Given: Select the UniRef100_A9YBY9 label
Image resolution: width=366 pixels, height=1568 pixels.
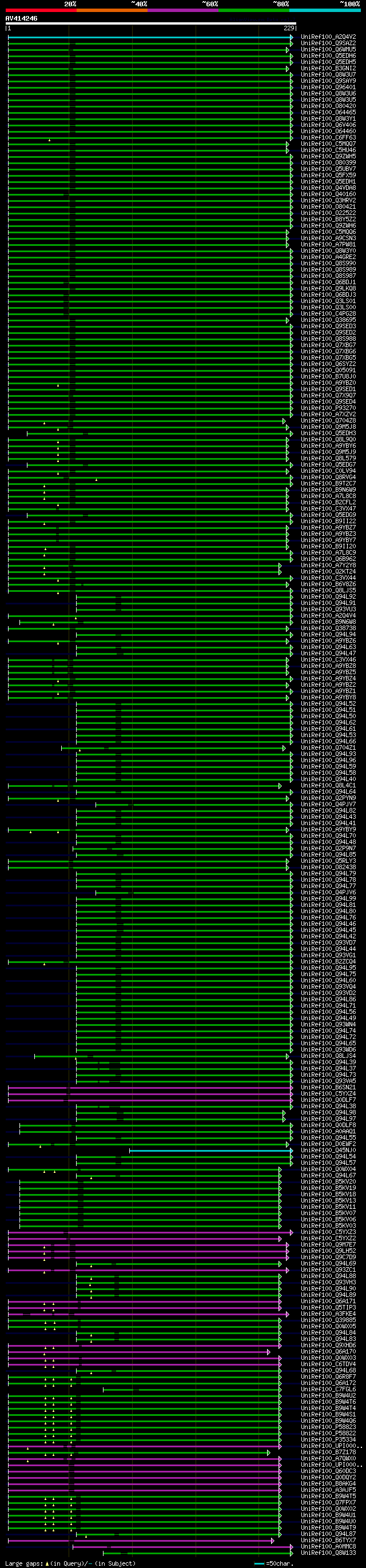Looking at the screenshot, I should (328, 830).
